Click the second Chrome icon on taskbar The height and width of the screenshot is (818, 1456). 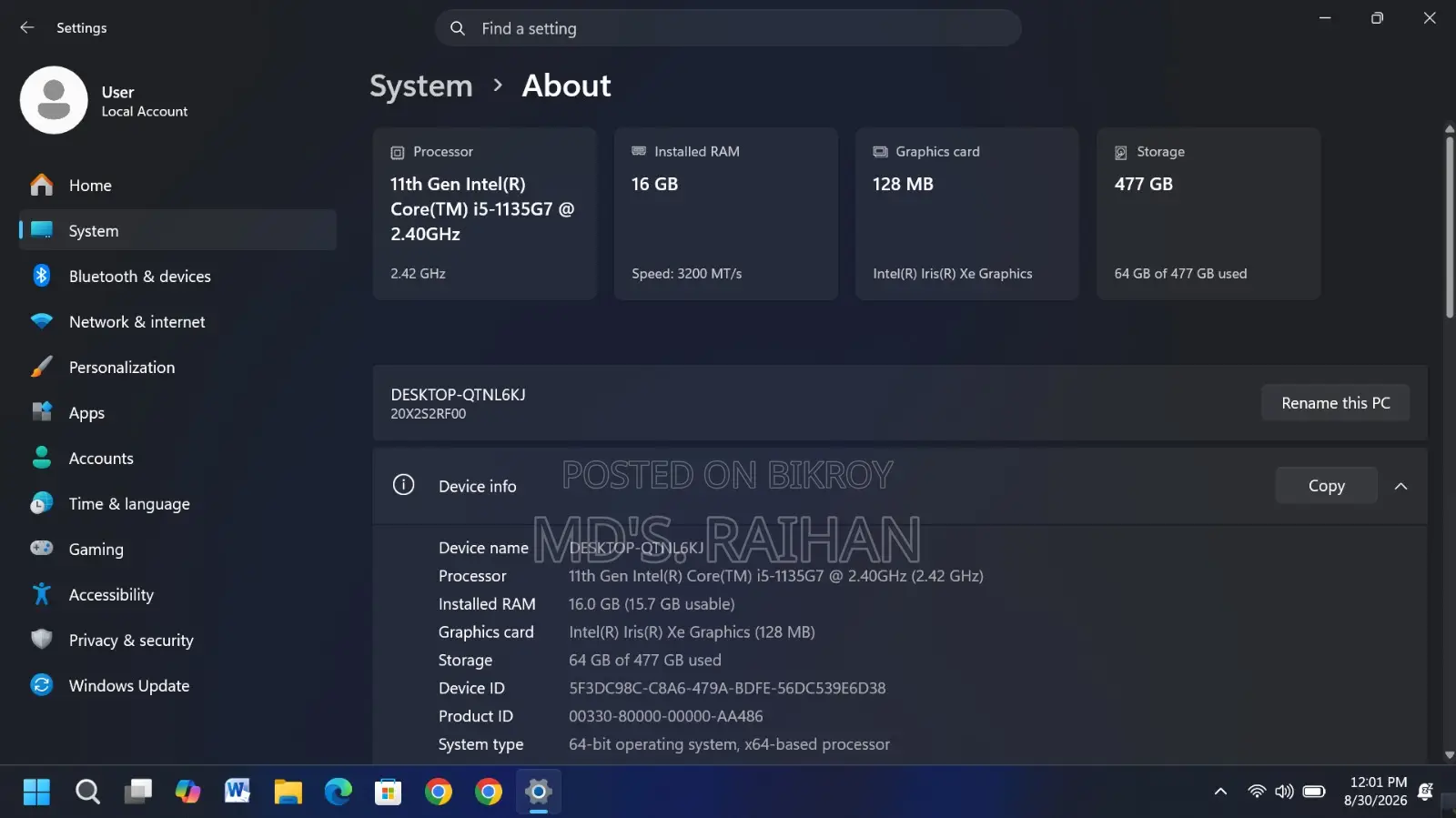point(489,792)
